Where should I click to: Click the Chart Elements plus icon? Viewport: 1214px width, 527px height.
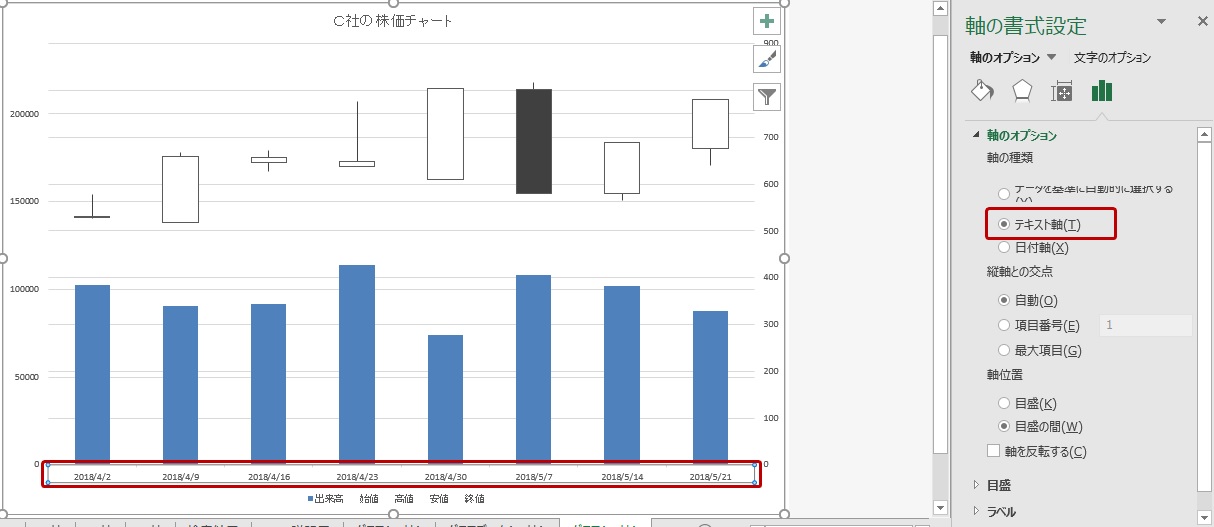(766, 22)
